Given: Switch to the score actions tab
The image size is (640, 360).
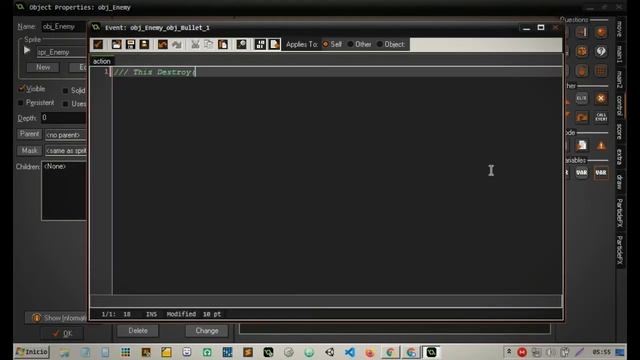Looking at the screenshot, I should coord(620,131).
